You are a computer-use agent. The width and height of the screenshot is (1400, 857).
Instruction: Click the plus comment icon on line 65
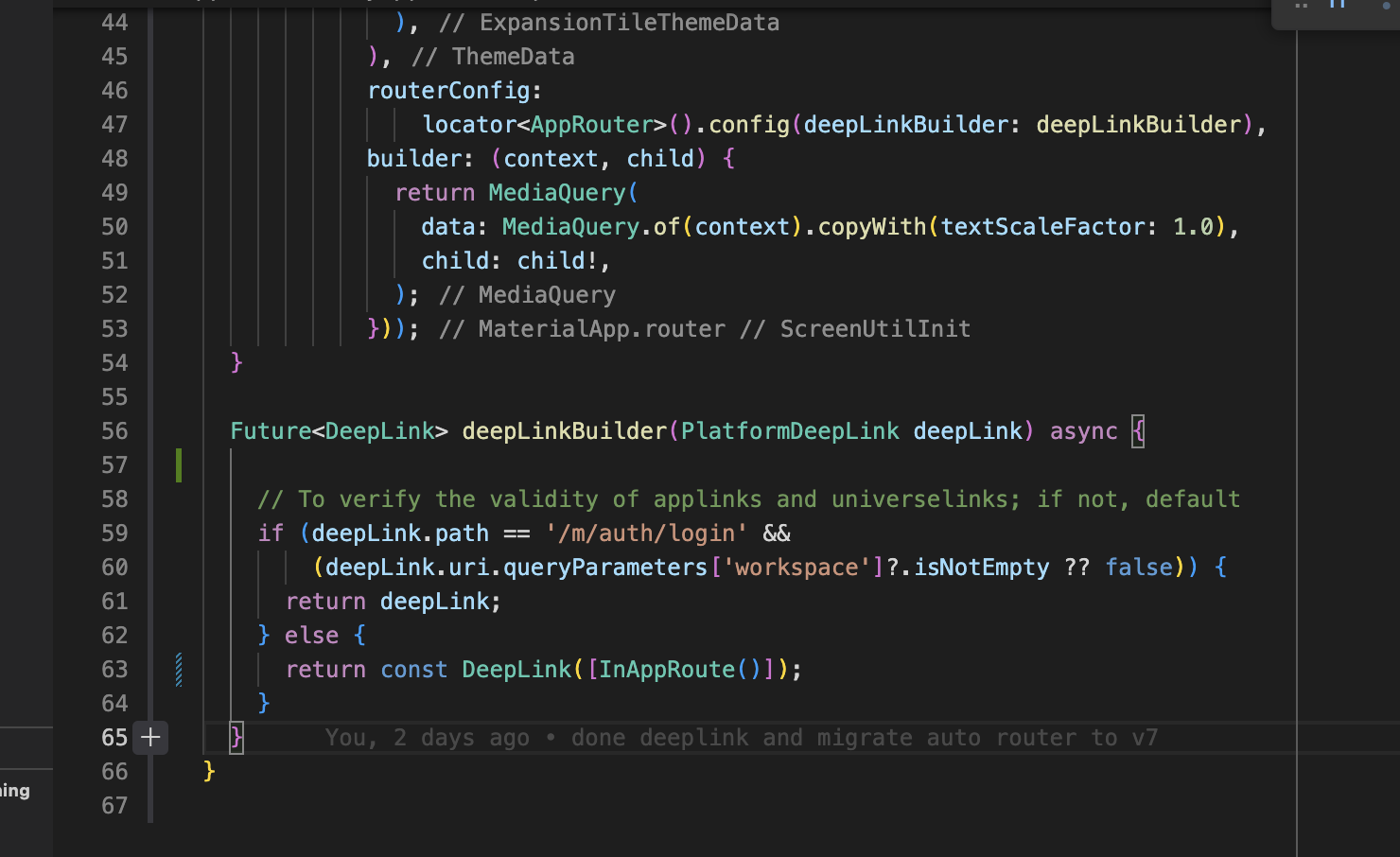coord(149,737)
